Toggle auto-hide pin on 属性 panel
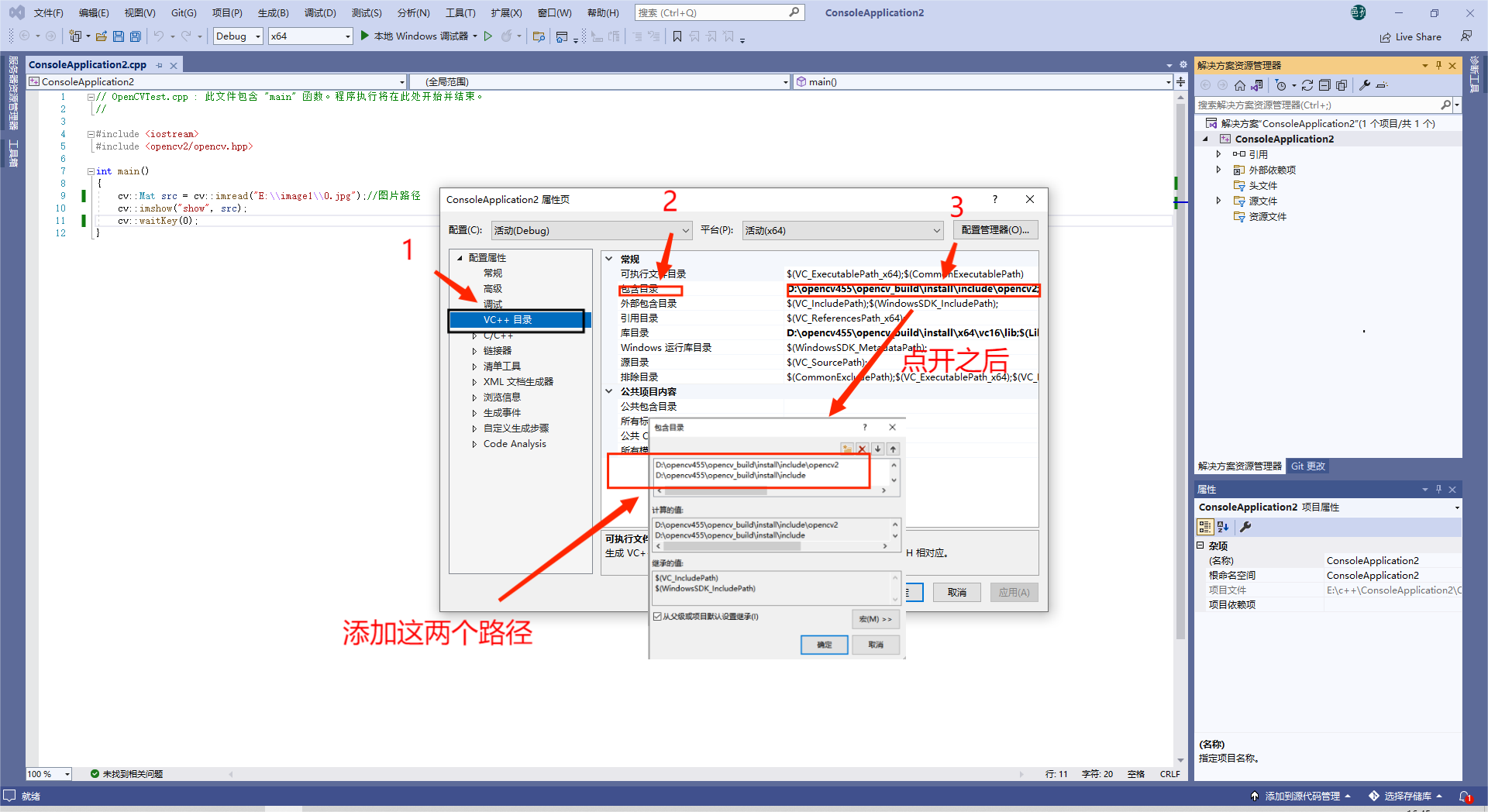This screenshot has width=1488, height=812. tap(1438, 489)
